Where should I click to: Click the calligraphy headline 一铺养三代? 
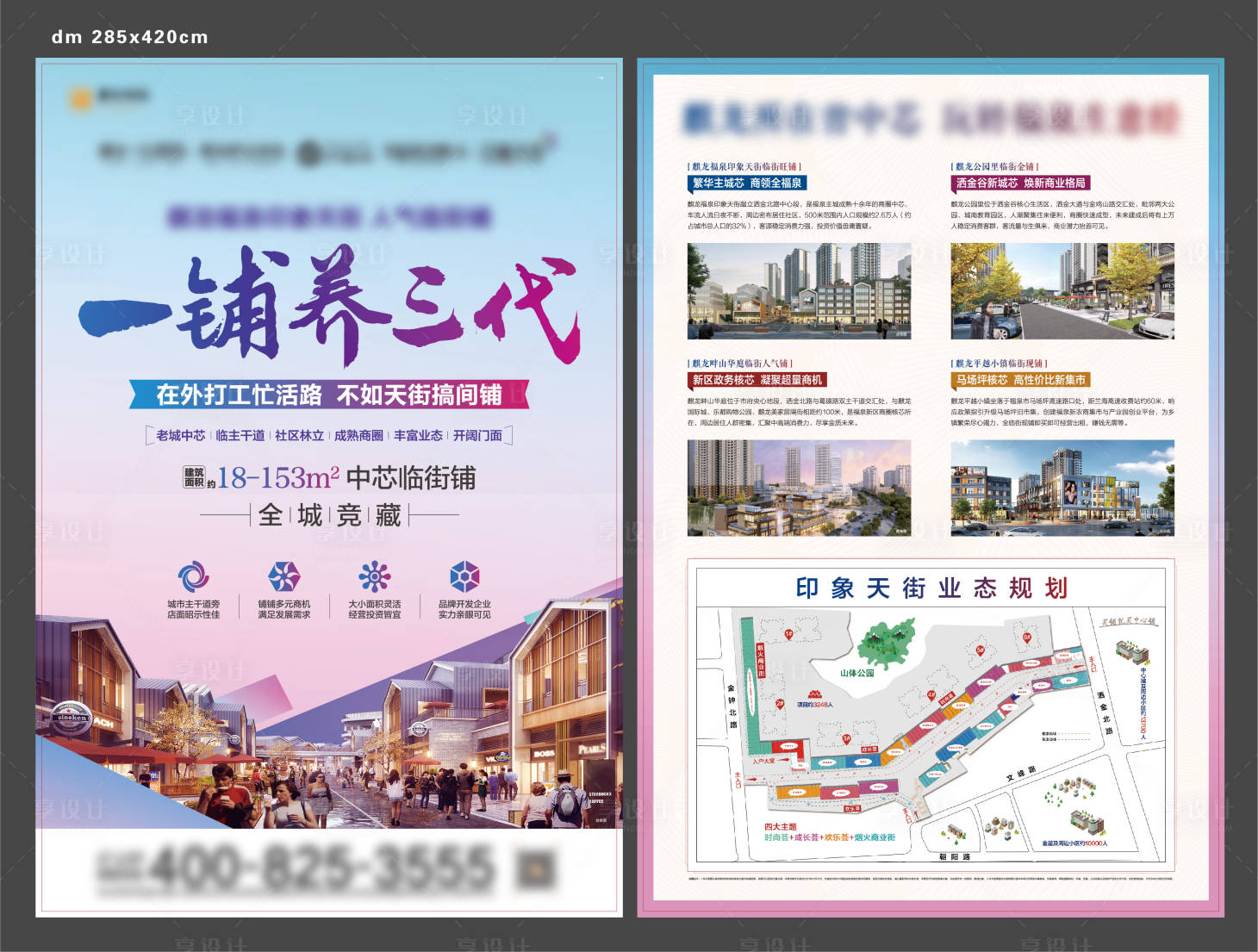coord(328,305)
